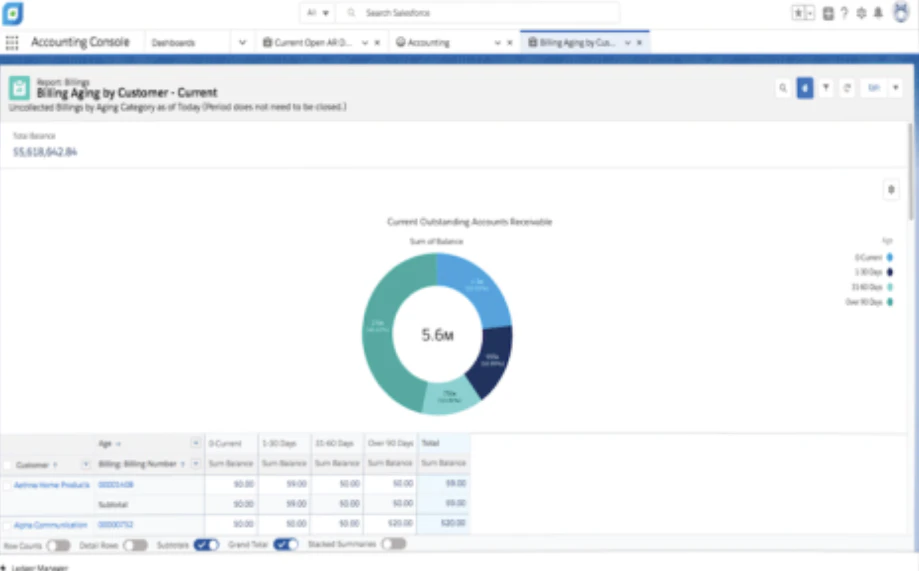Open the Billing Aging tab options chevron
The width and height of the screenshot is (919, 571).
pyautogui.click(x=627, y=42)
